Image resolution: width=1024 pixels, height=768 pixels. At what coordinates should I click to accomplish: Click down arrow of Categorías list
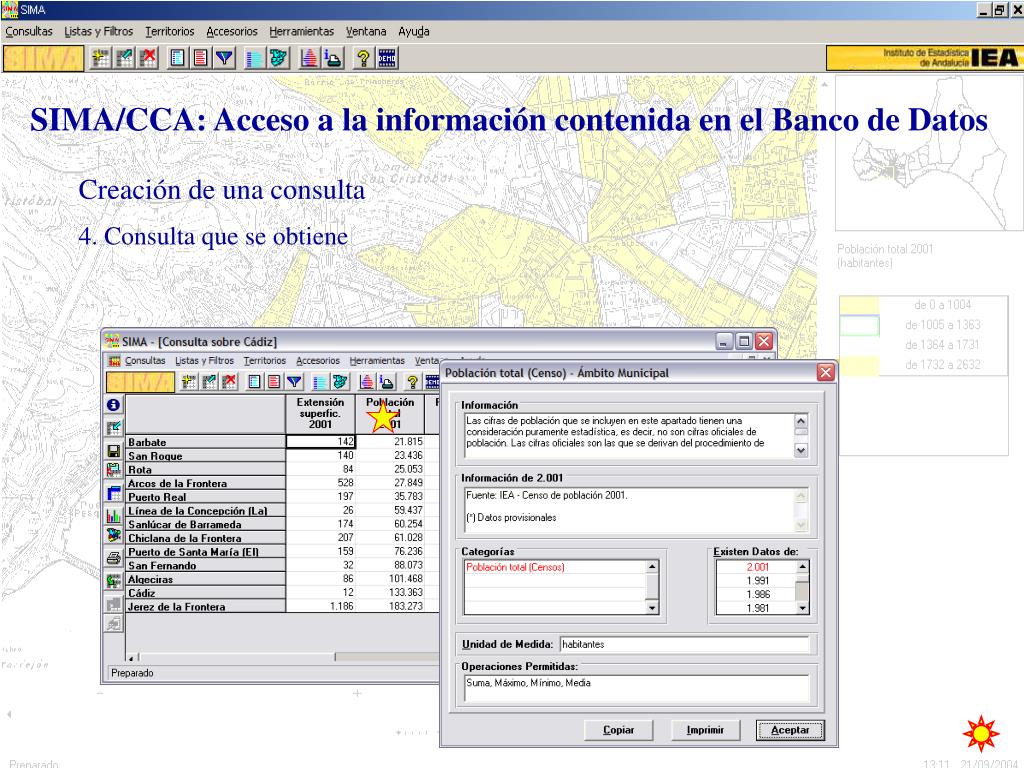point(652,608)
